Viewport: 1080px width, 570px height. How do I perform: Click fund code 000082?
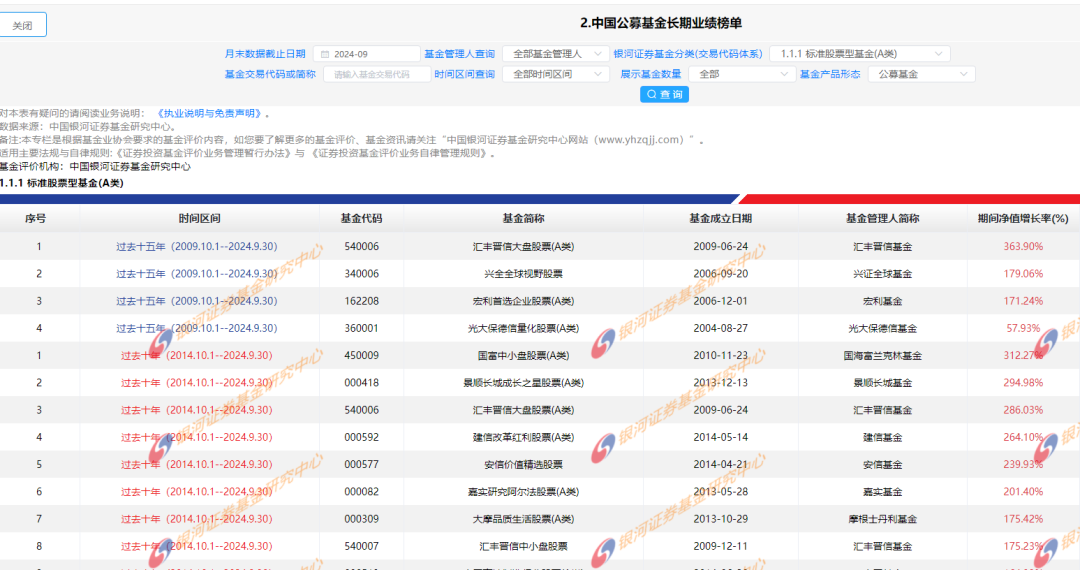click(362, 492)
